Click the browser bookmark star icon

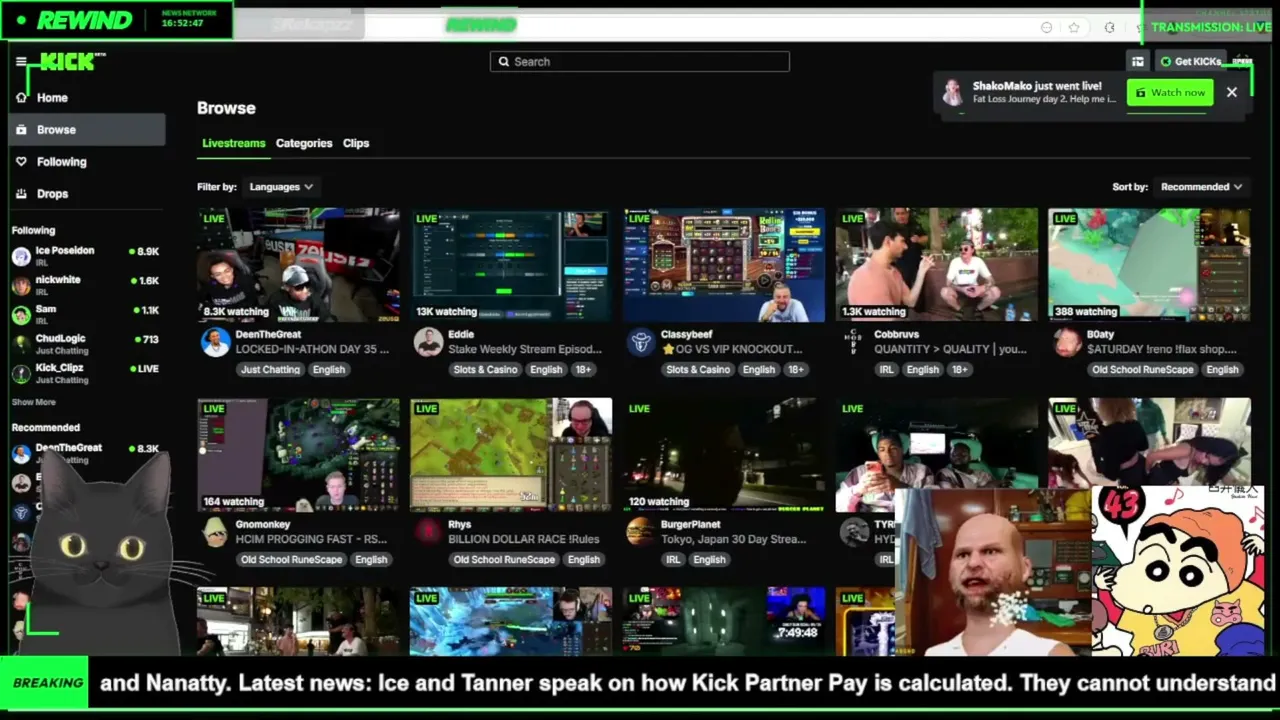(1074, 27)
